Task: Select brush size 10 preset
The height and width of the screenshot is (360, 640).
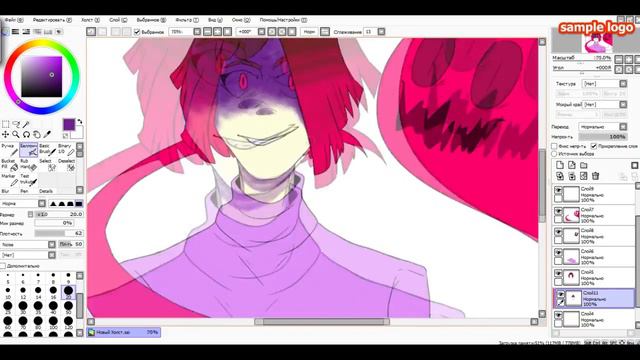Action: (x=8, y=292)
